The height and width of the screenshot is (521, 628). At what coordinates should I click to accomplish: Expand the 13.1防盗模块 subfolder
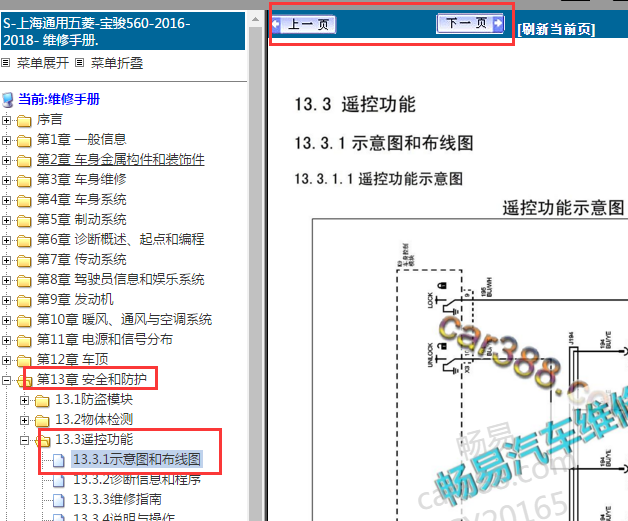click(x=24, y=400)
